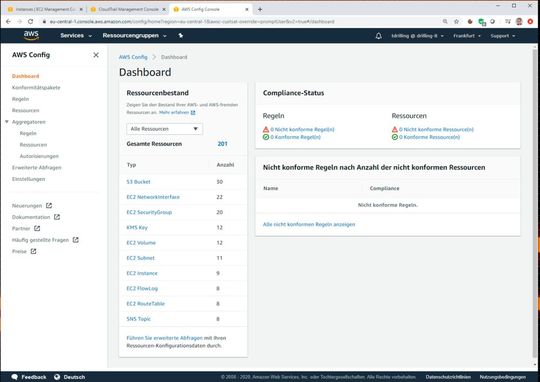Switch to the CloudTrail Management Console tab
540x382 pixels.
pyautogui.click(x=128, y=9)
